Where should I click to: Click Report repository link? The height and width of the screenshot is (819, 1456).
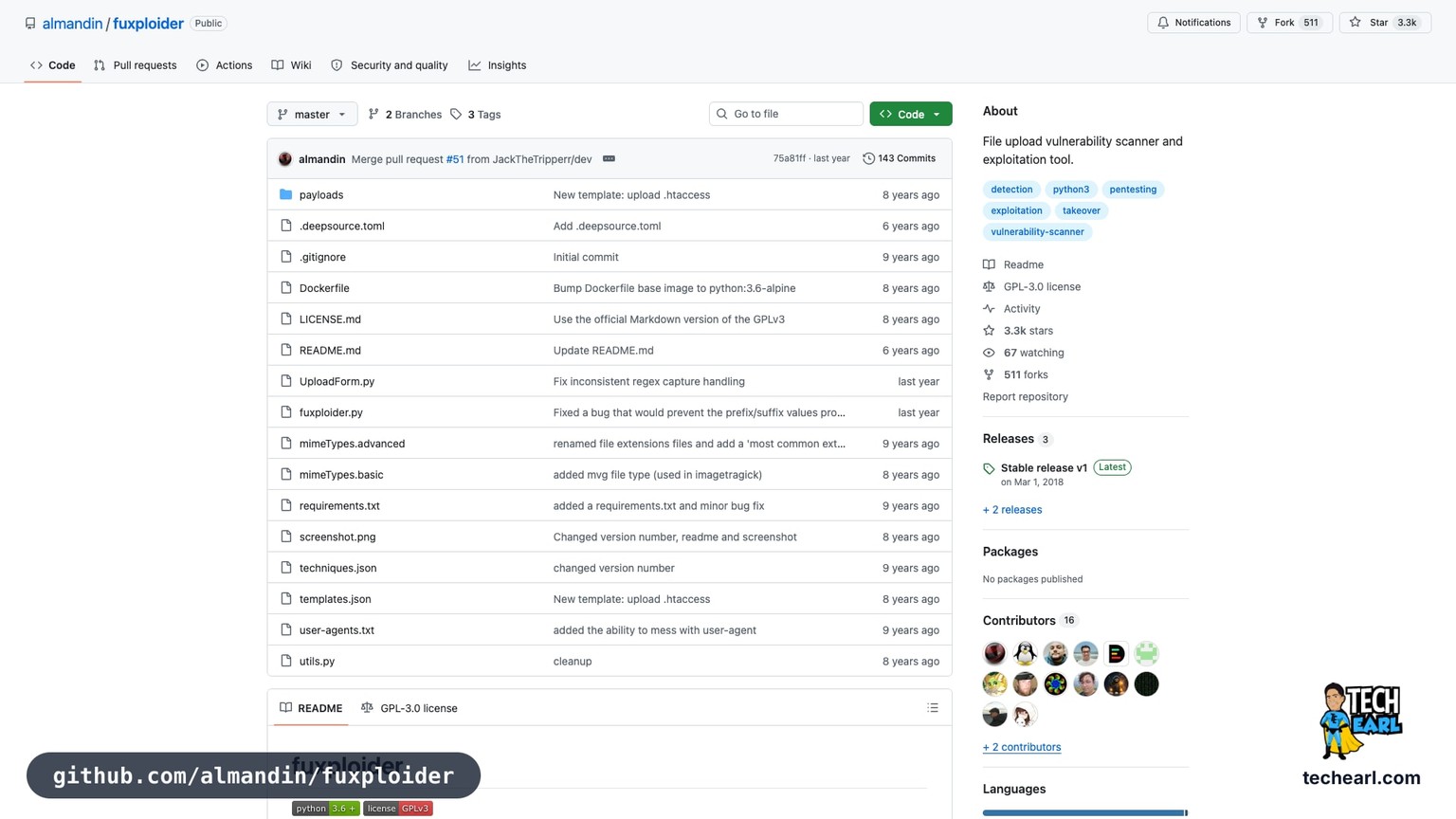point(1025,397)
